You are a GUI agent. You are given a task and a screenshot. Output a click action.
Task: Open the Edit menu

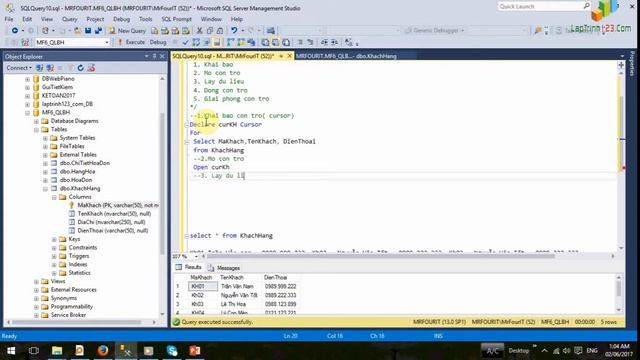point(27,19)
